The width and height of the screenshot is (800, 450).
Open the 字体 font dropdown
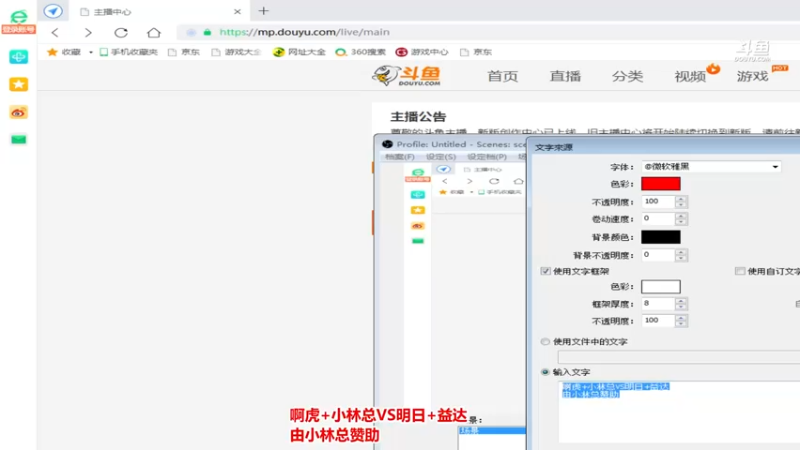tap(712, 167)
